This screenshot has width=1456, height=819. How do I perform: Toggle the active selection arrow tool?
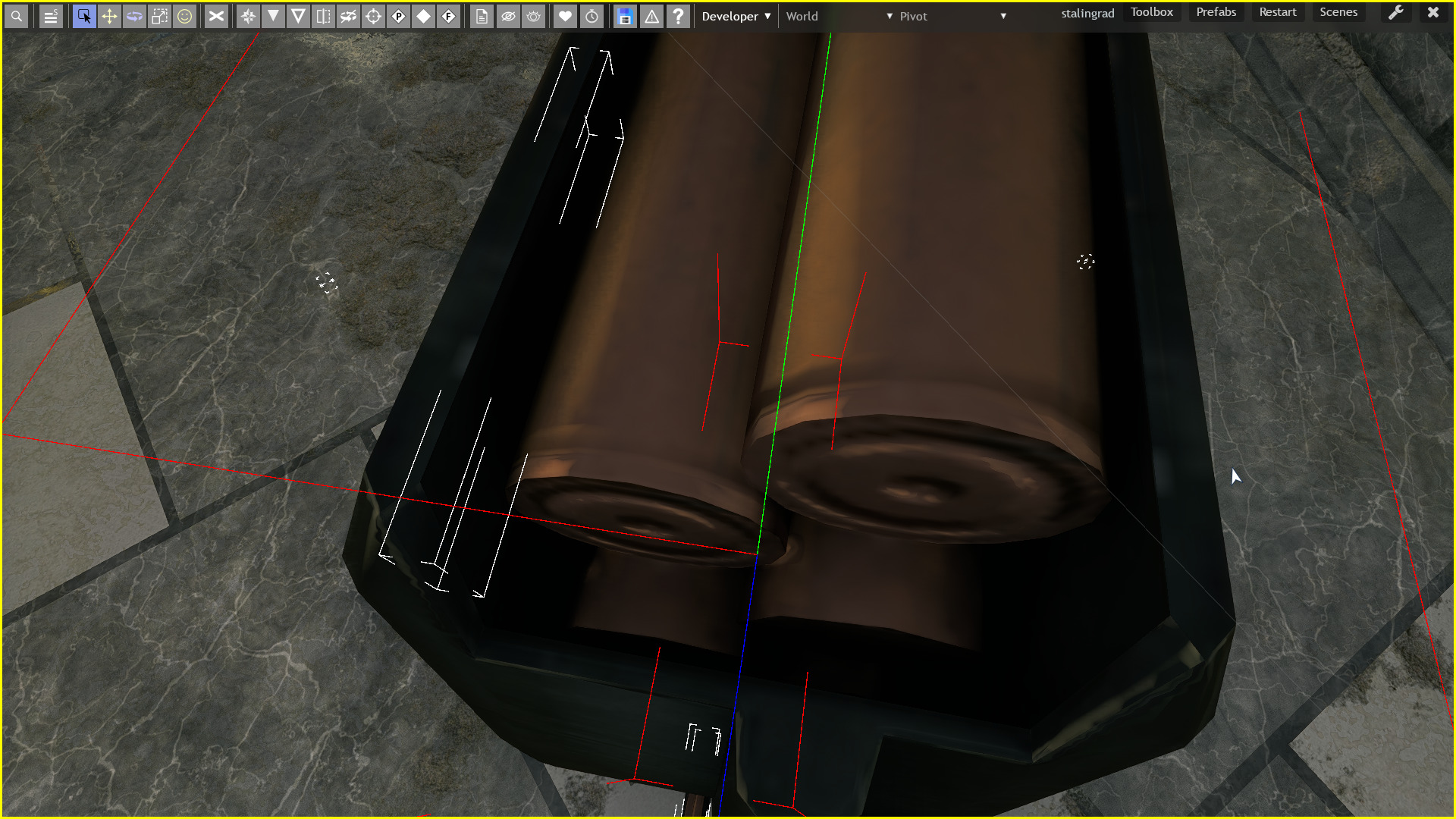pos(84,16)
